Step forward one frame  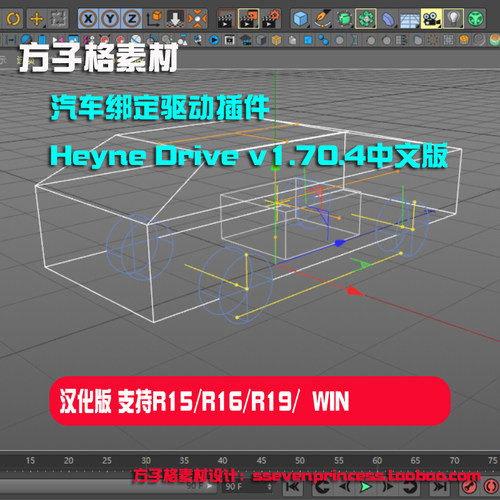coord(388,487)
